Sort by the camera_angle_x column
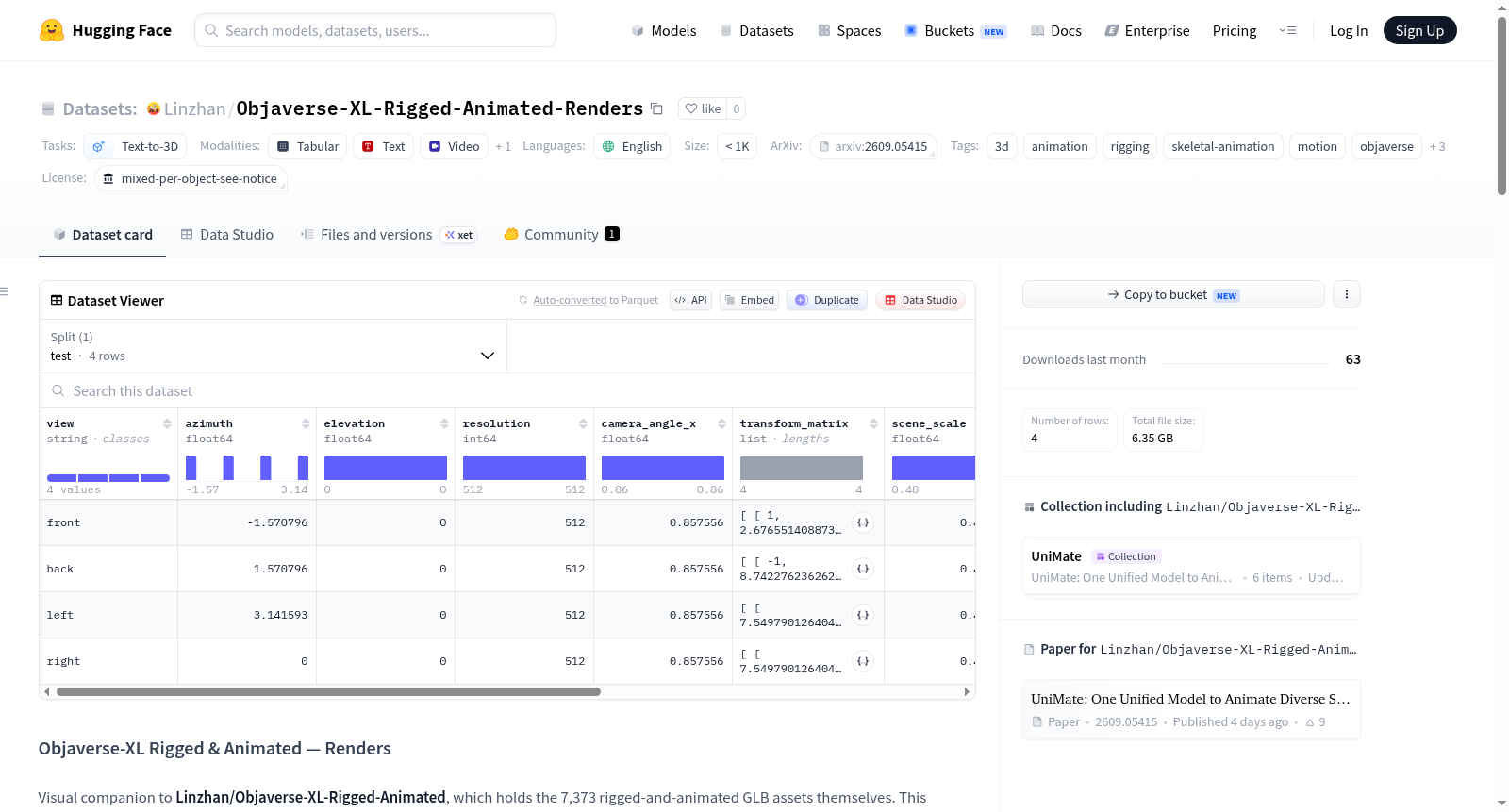This screenshot has width=1509, height=812. 721,424
